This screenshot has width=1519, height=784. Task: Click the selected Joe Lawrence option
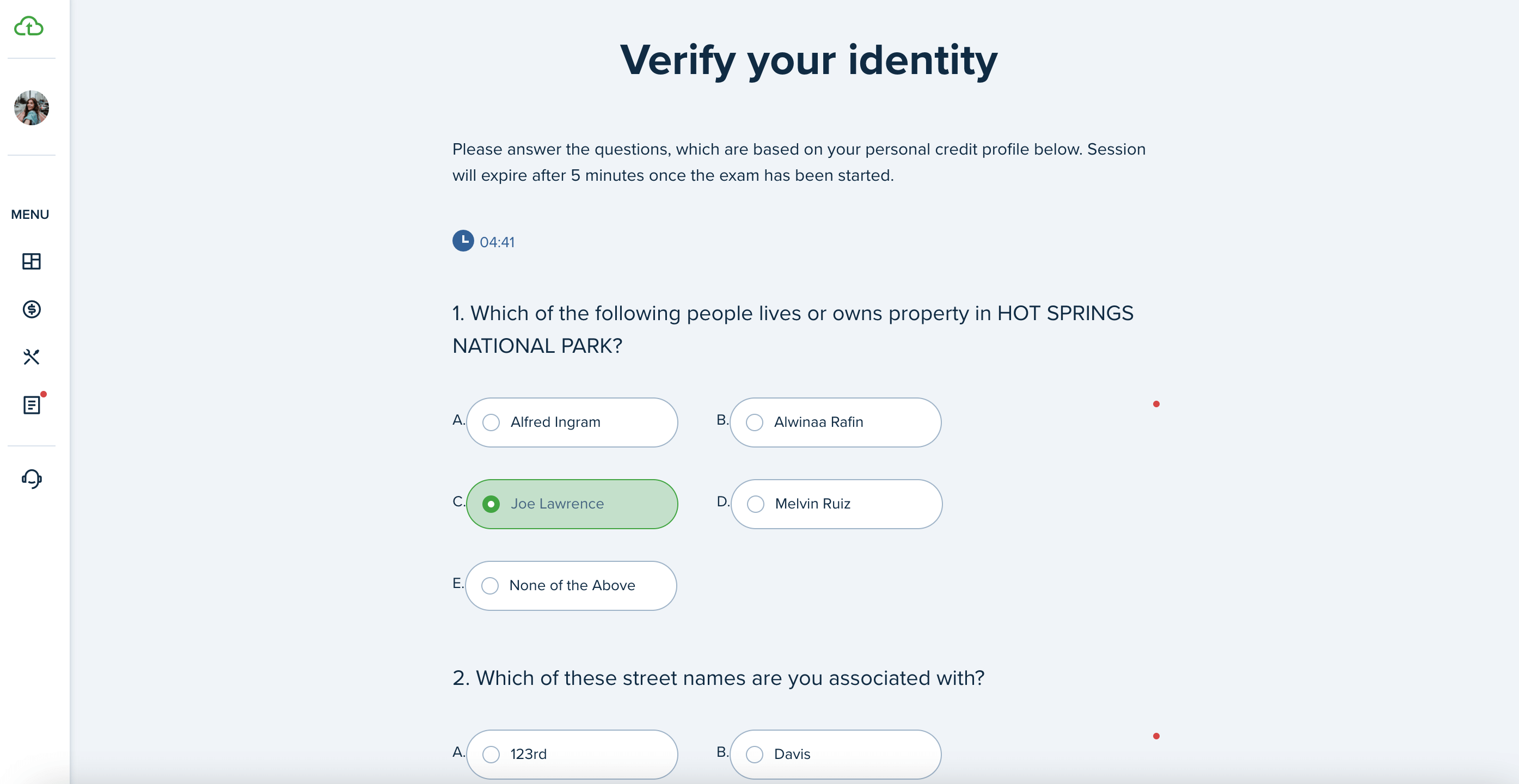tap(571, 504)
